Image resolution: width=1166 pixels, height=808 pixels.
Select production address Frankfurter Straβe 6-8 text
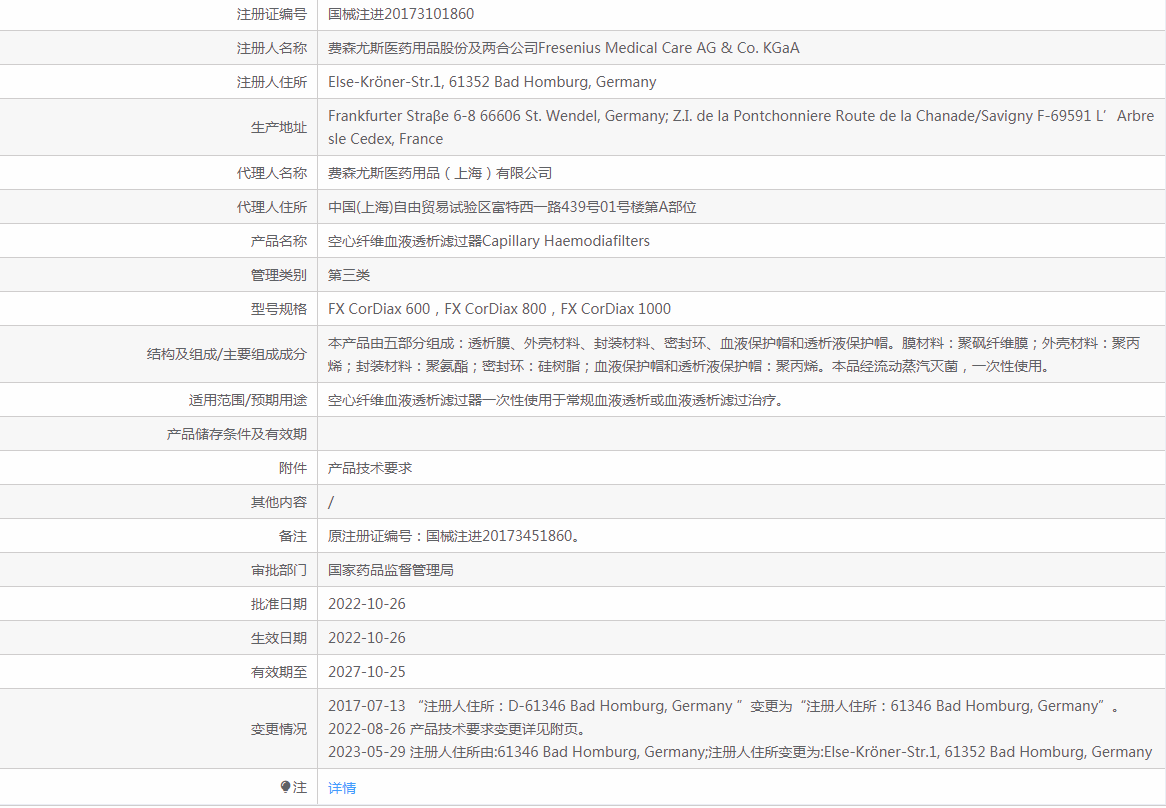point(402,116)
